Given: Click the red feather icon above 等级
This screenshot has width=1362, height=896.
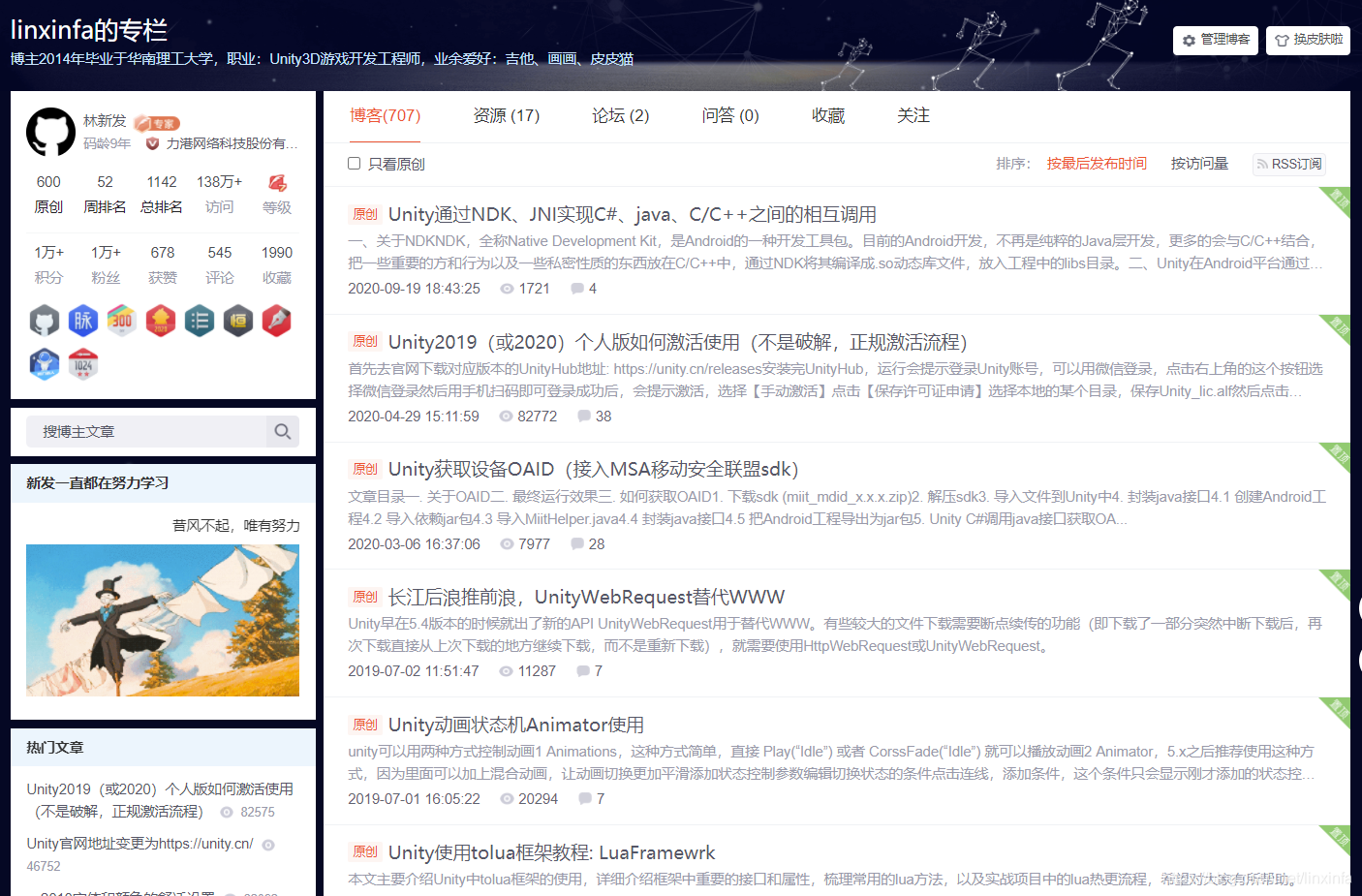Looking at the screenshot, I should 277,183.
